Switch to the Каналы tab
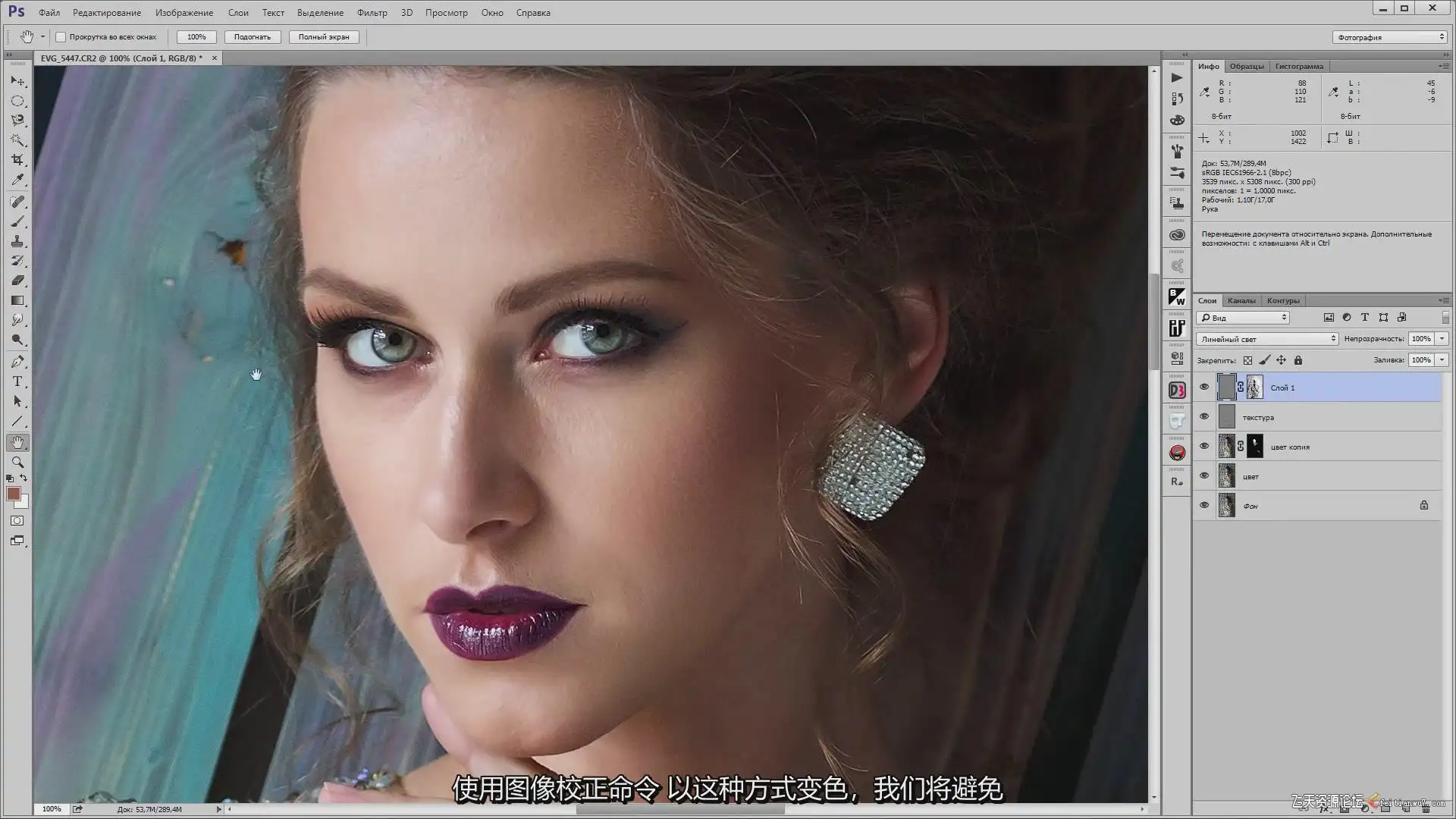This screenshot has height=819, width=1456. [x=1241, y=301]
